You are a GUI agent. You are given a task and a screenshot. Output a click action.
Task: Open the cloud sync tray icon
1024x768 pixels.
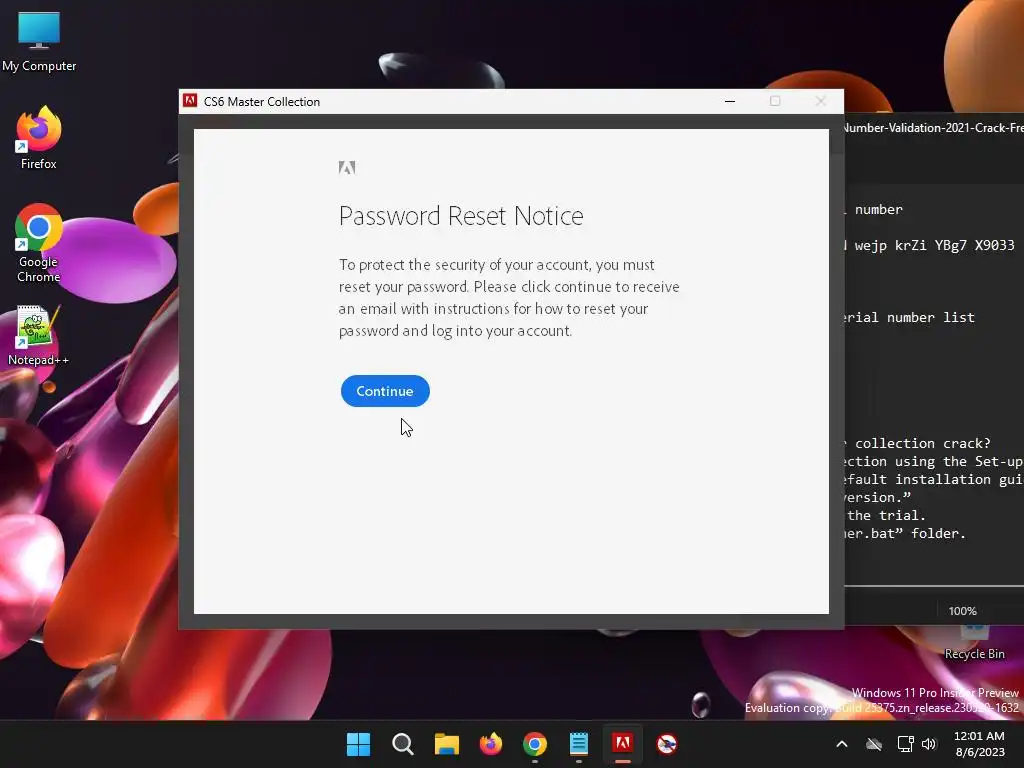(x=874, y=744)
